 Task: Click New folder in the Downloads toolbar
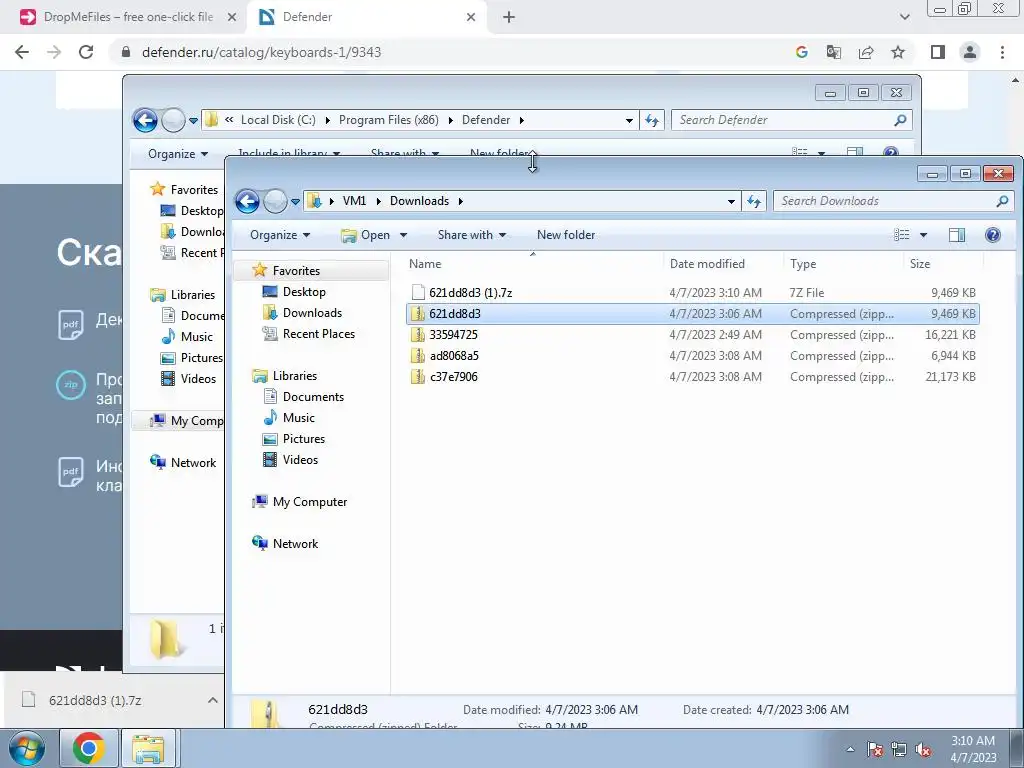[566, 235]
